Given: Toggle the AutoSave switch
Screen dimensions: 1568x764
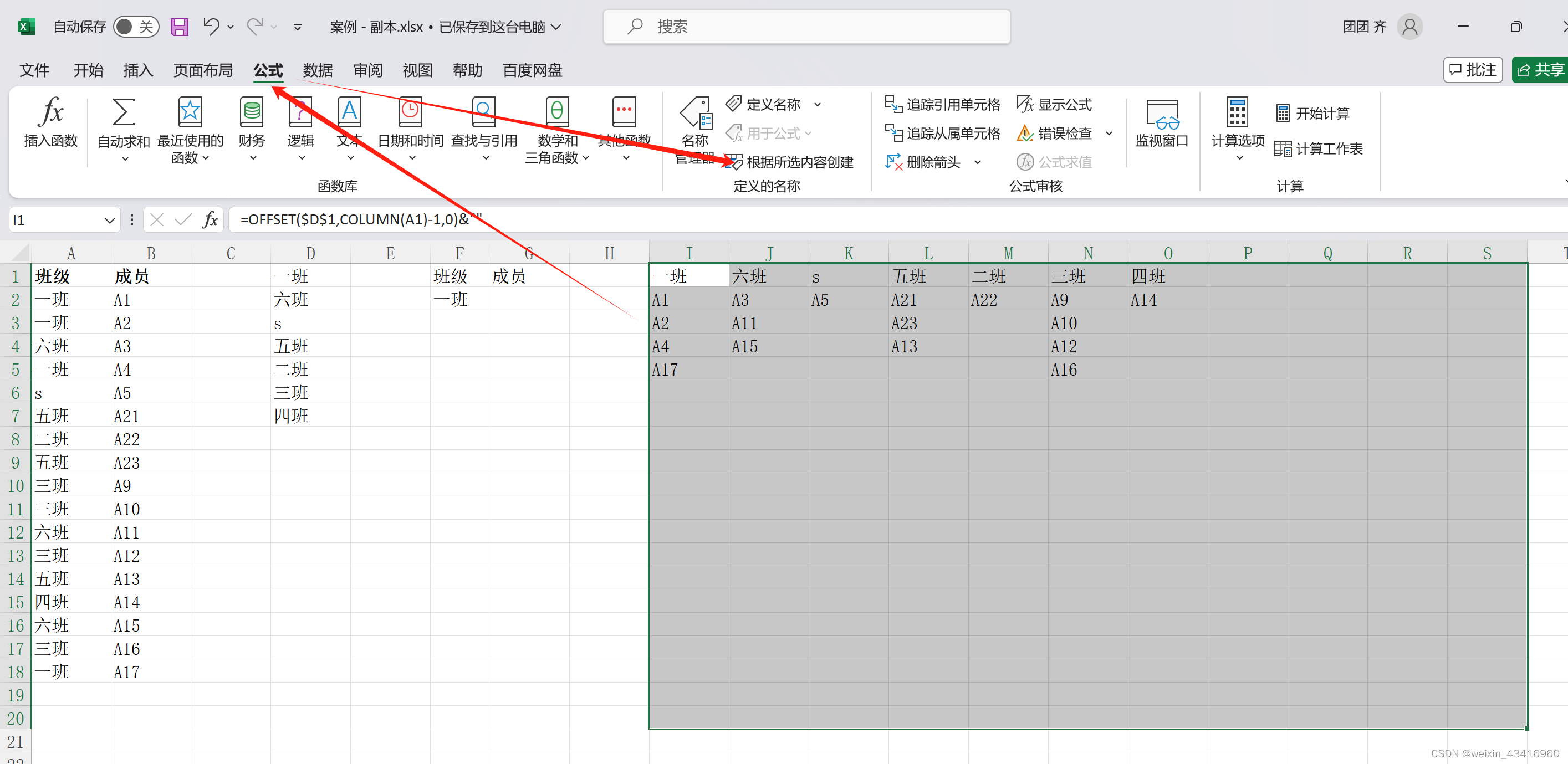Looking at the screenshot, I should (136, 27).
